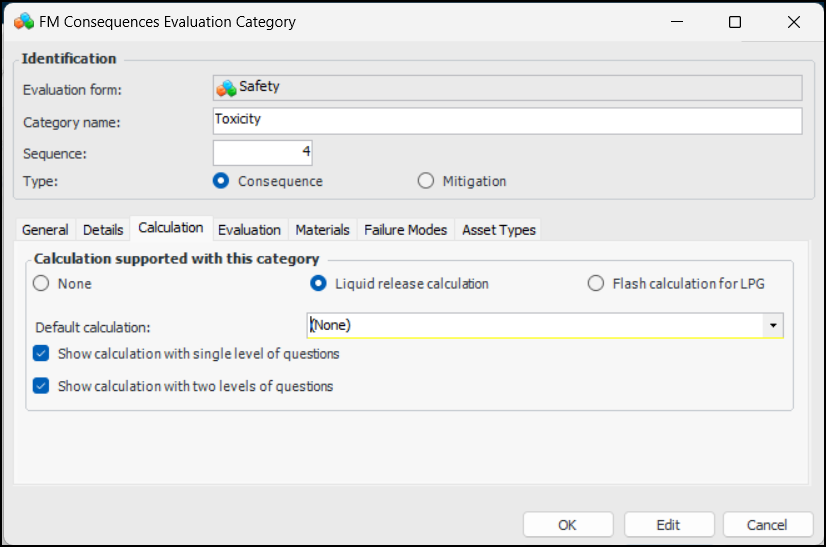826x547 pixels.
Task: Go to the Failure Modes tab
Action: (x=405, y=230)
